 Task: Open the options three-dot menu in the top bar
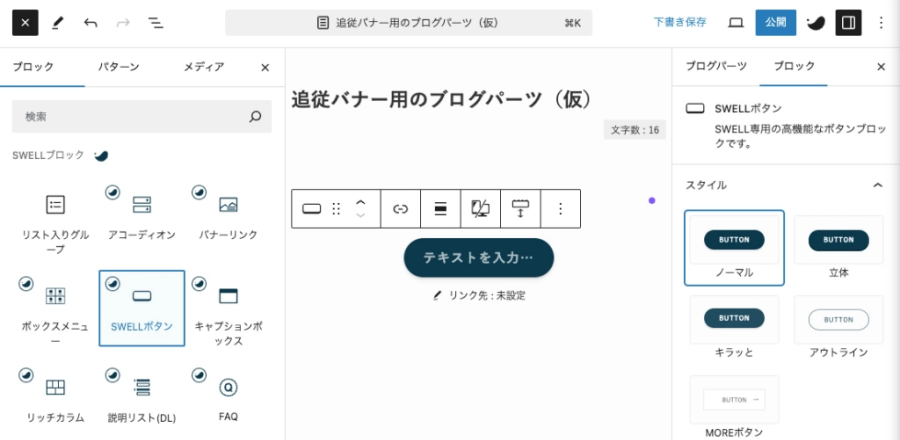point(881,23)
